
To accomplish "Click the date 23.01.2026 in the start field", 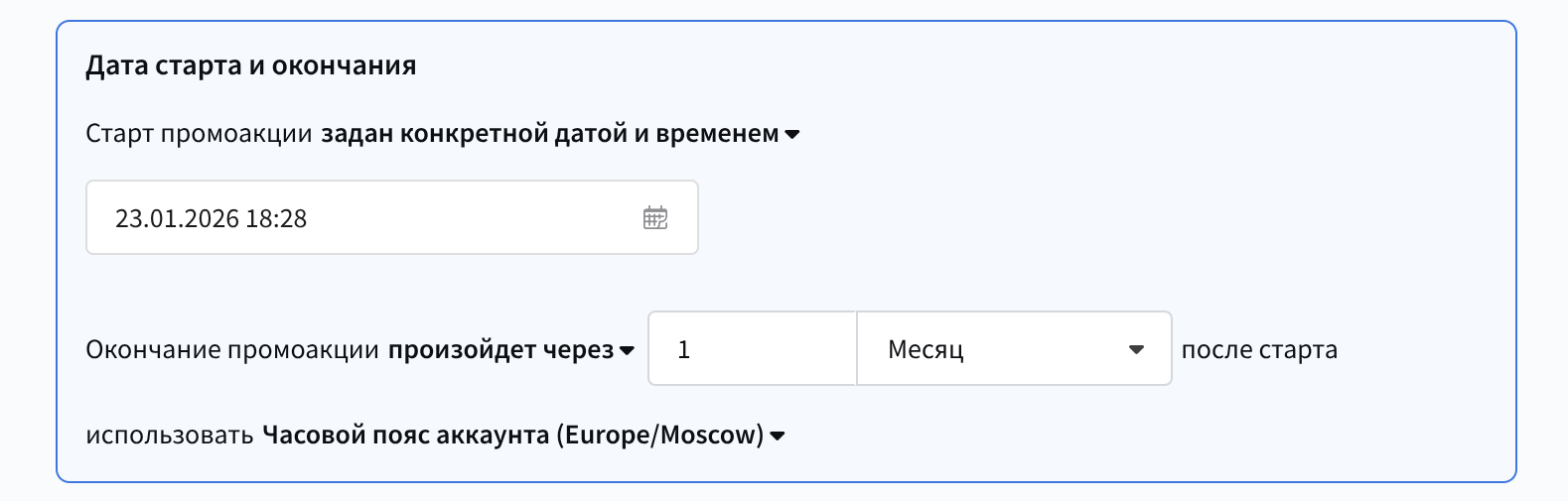I will pyautogui.click(x=177, y=218).
